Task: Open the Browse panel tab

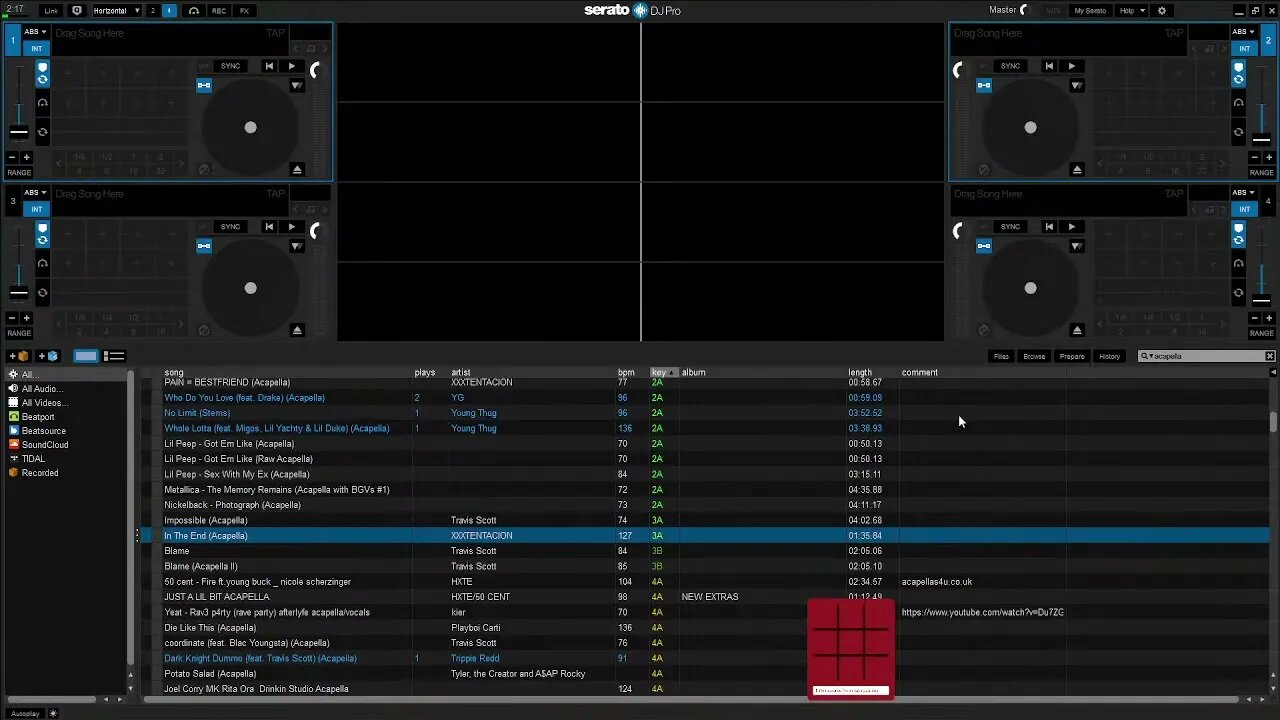Action: pos(1034,356)
